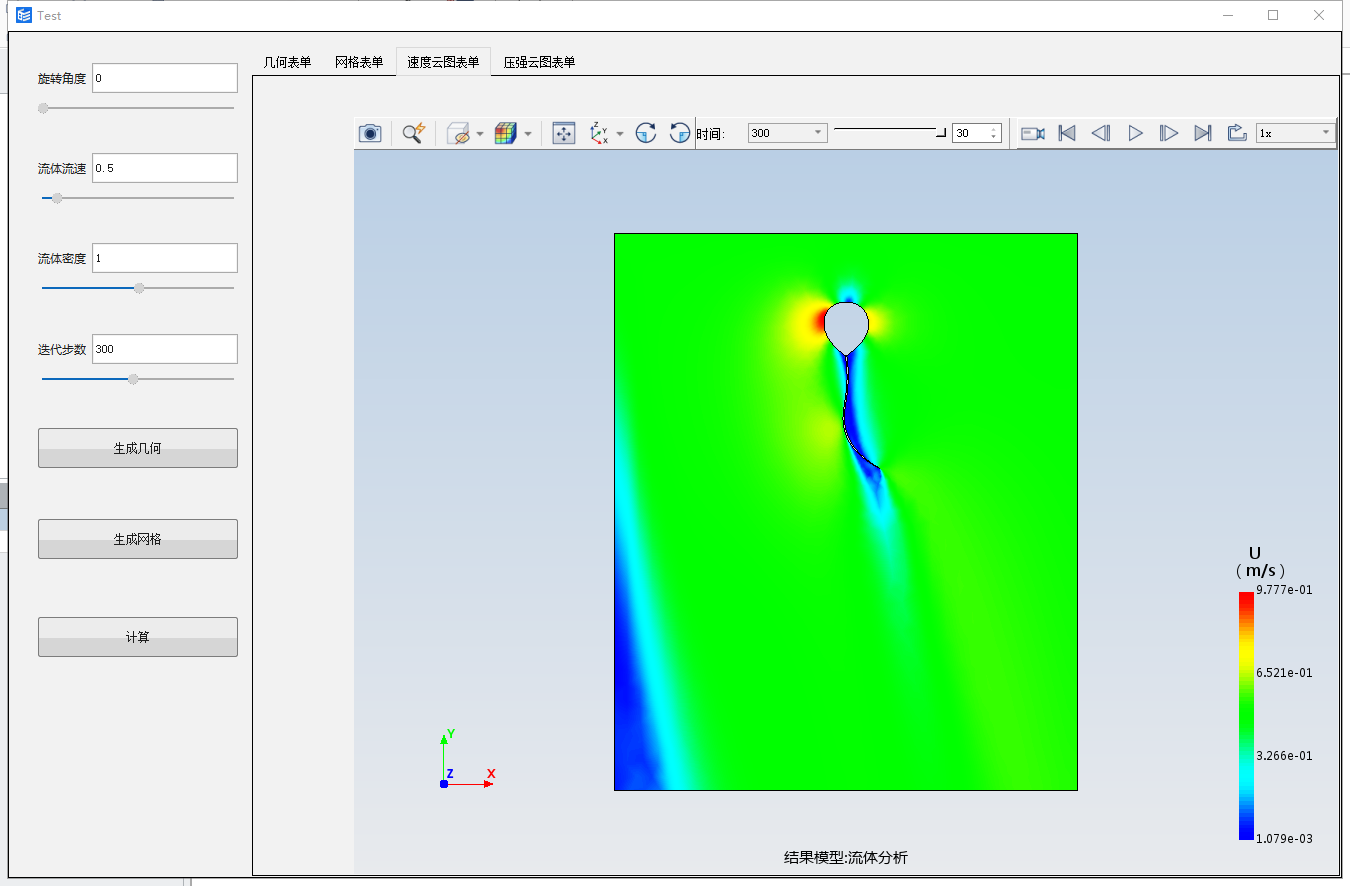Open the time step dropdown showing 300
This screenshot has height=886, width=1350.
[787, 133]
